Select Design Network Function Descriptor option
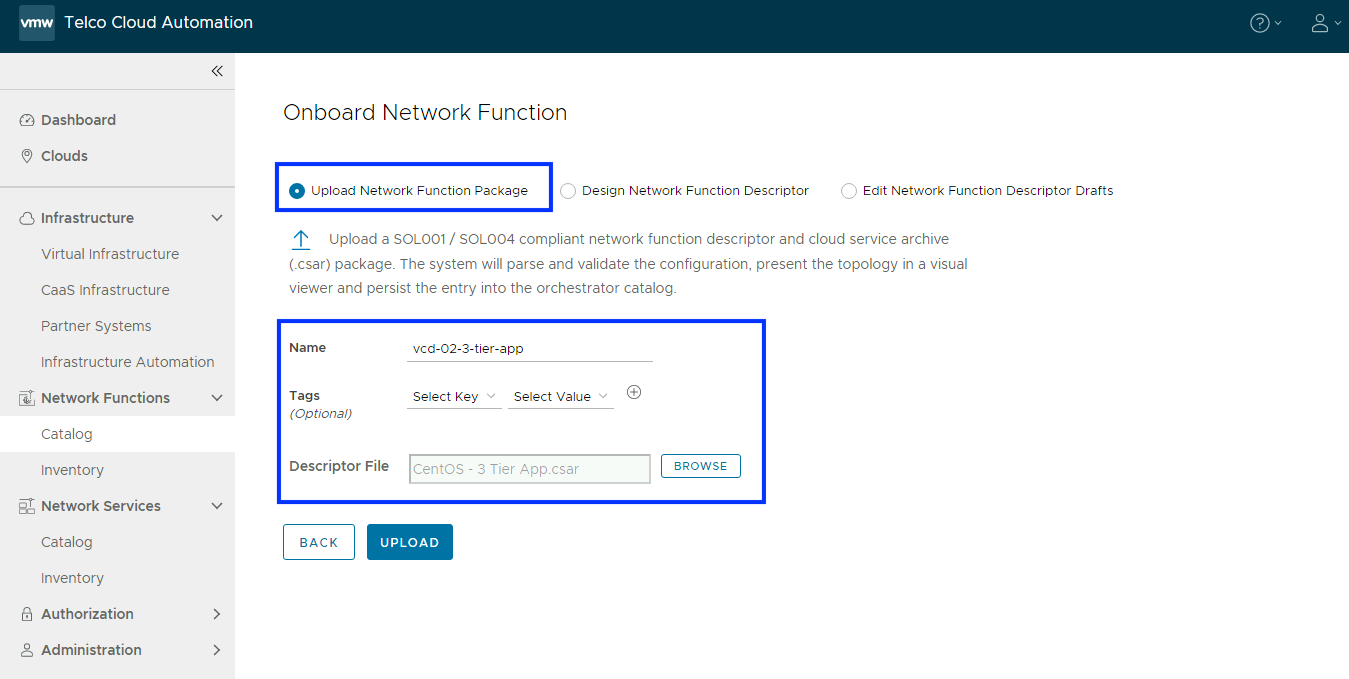The image size is (1349, 679). click(568, 191)
